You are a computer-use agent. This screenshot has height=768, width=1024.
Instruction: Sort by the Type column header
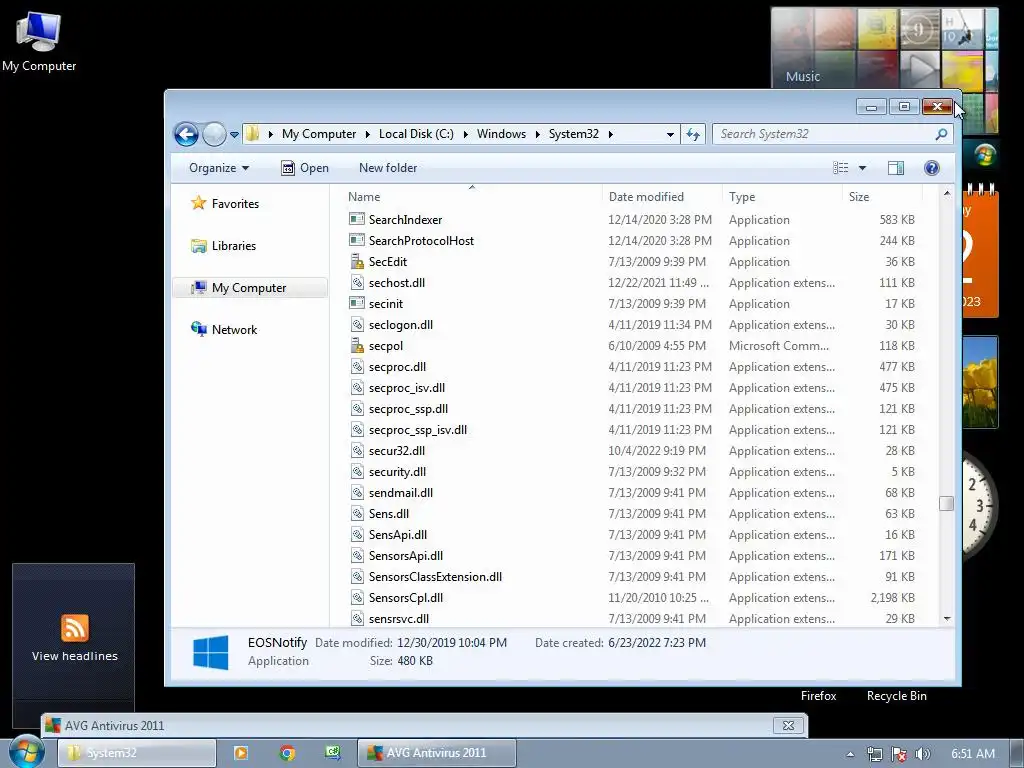782,197
